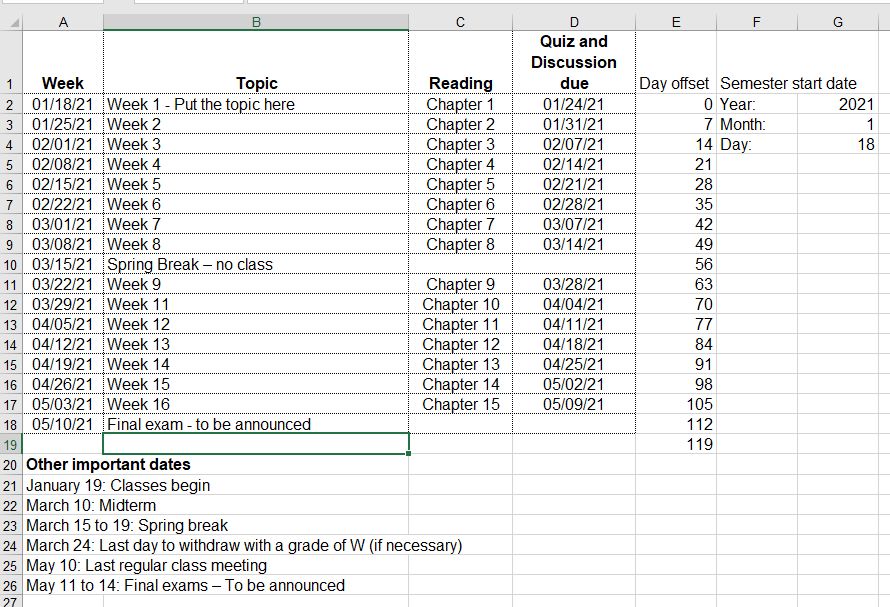The width and height of the screenshot is (890, 607).
Task: Select column D header
Action: [573, 21]
